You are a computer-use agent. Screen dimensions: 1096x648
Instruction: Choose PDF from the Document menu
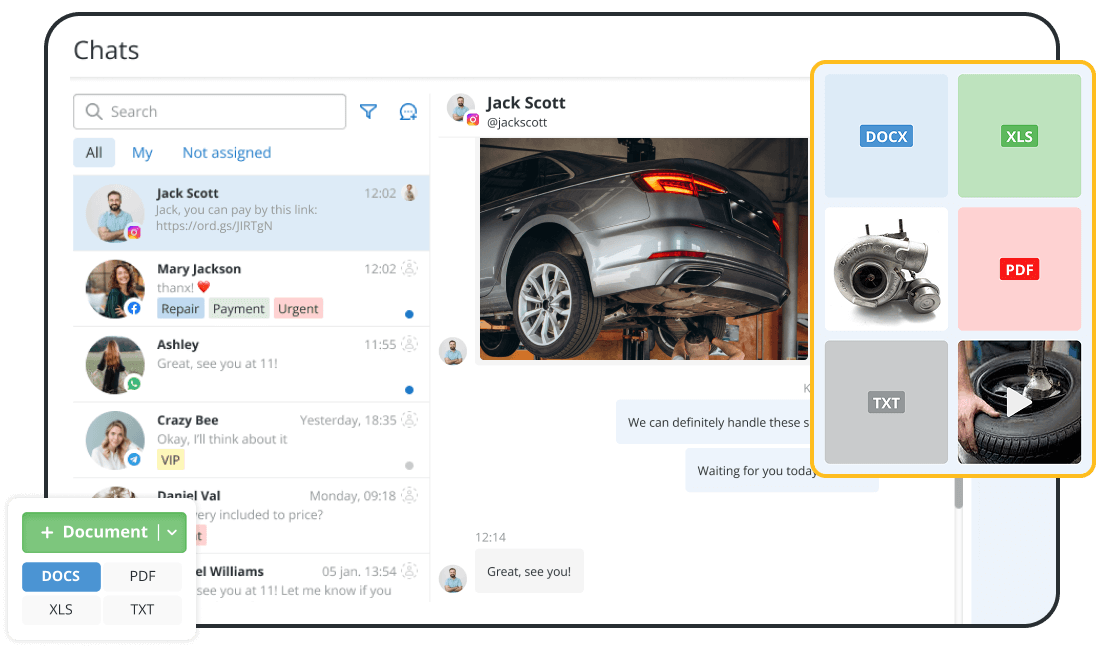[142, 576]
